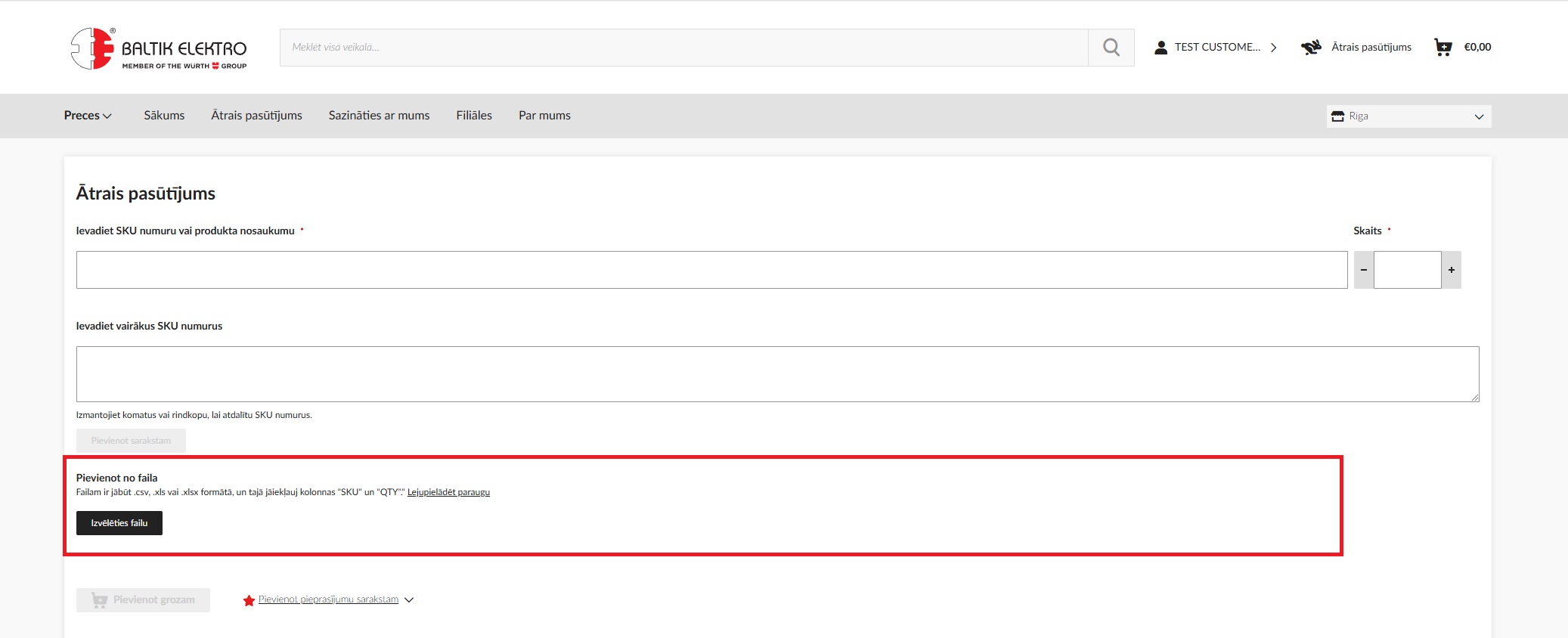The height and width of the screenshot is (638, 1568).
Task: Go to the Sākums menu item
Action: [164, 116]
